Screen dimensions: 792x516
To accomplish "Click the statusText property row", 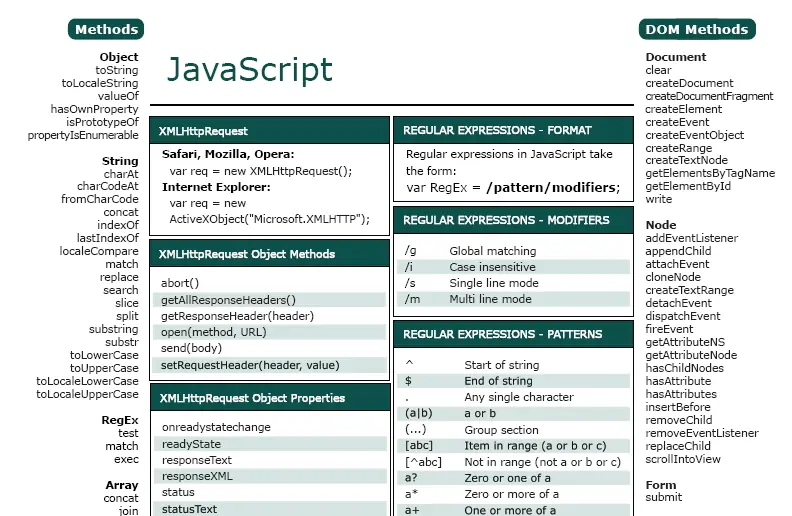I will [x=271, y=509].
